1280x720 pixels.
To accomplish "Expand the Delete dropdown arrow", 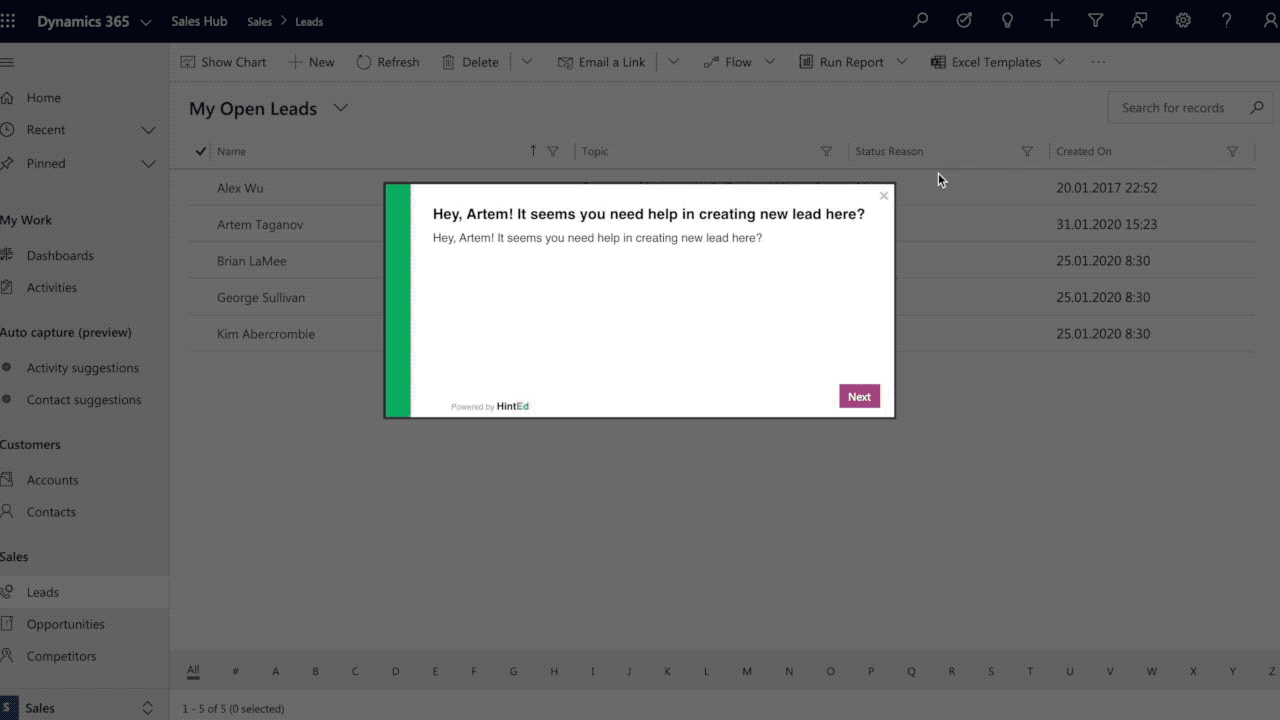I will point(527,62).
